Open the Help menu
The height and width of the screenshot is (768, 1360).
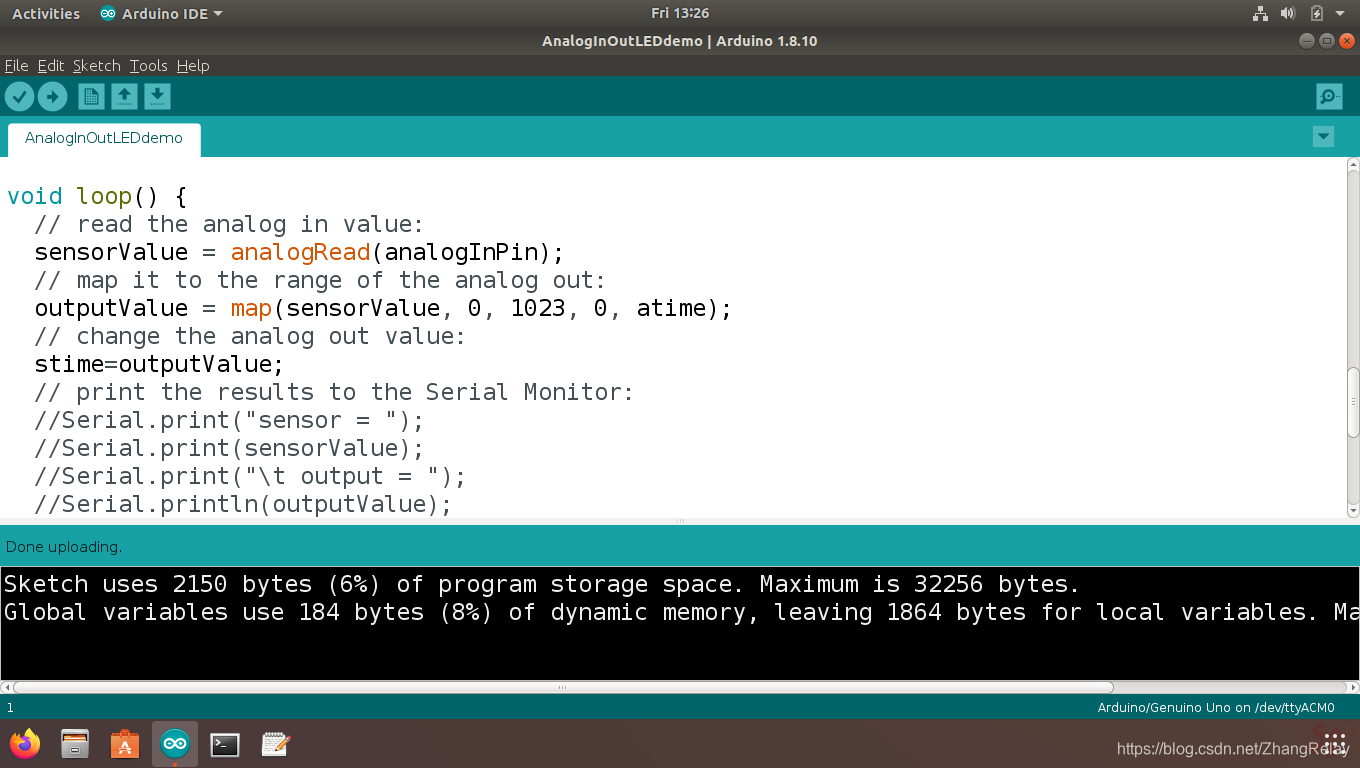[x=193, y=65]
